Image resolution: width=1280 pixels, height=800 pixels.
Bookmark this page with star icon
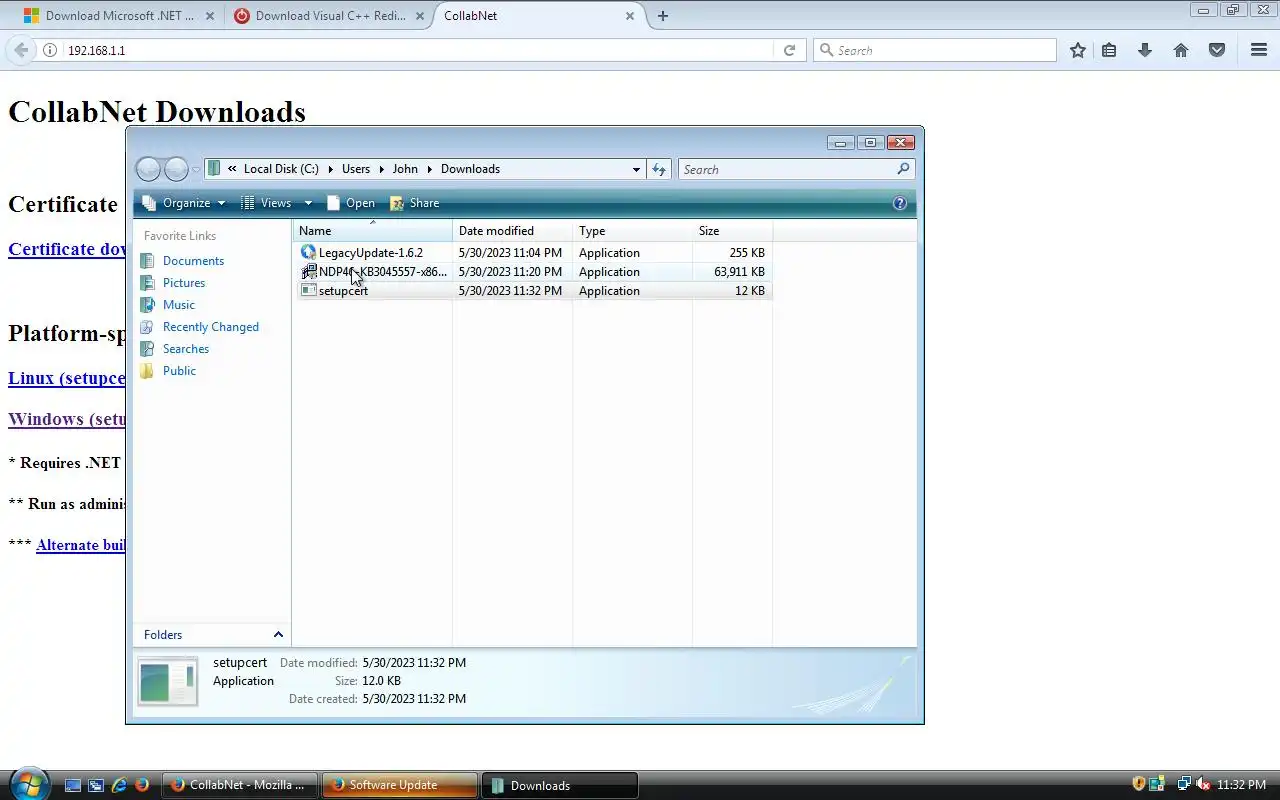tap(1078, 50)
